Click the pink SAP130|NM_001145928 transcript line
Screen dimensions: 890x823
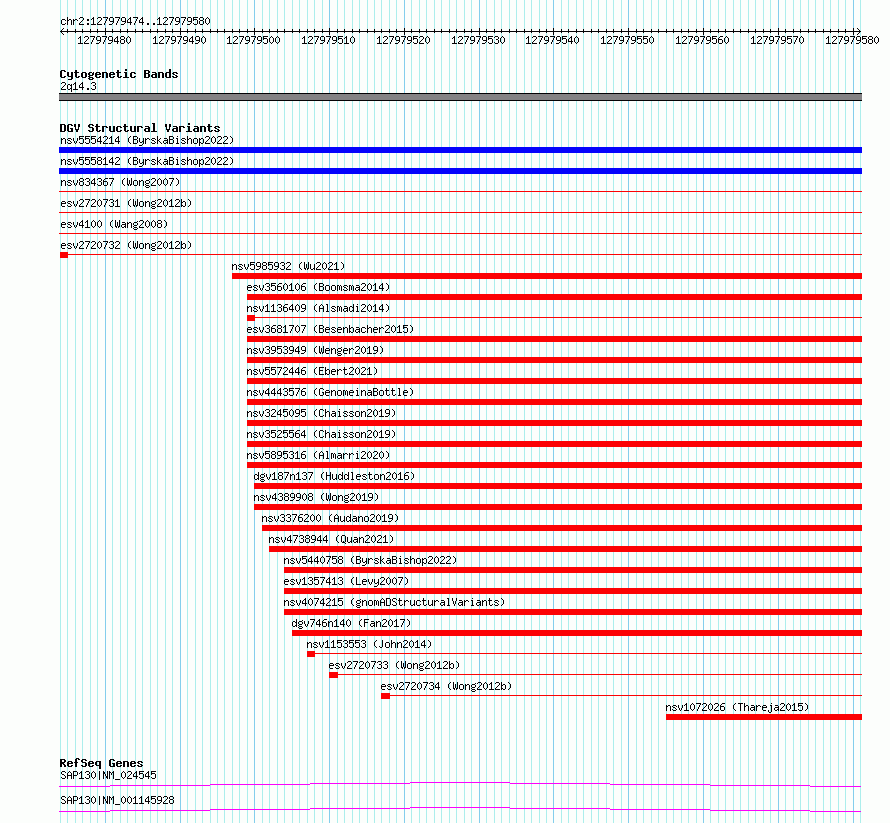(460, 809)
